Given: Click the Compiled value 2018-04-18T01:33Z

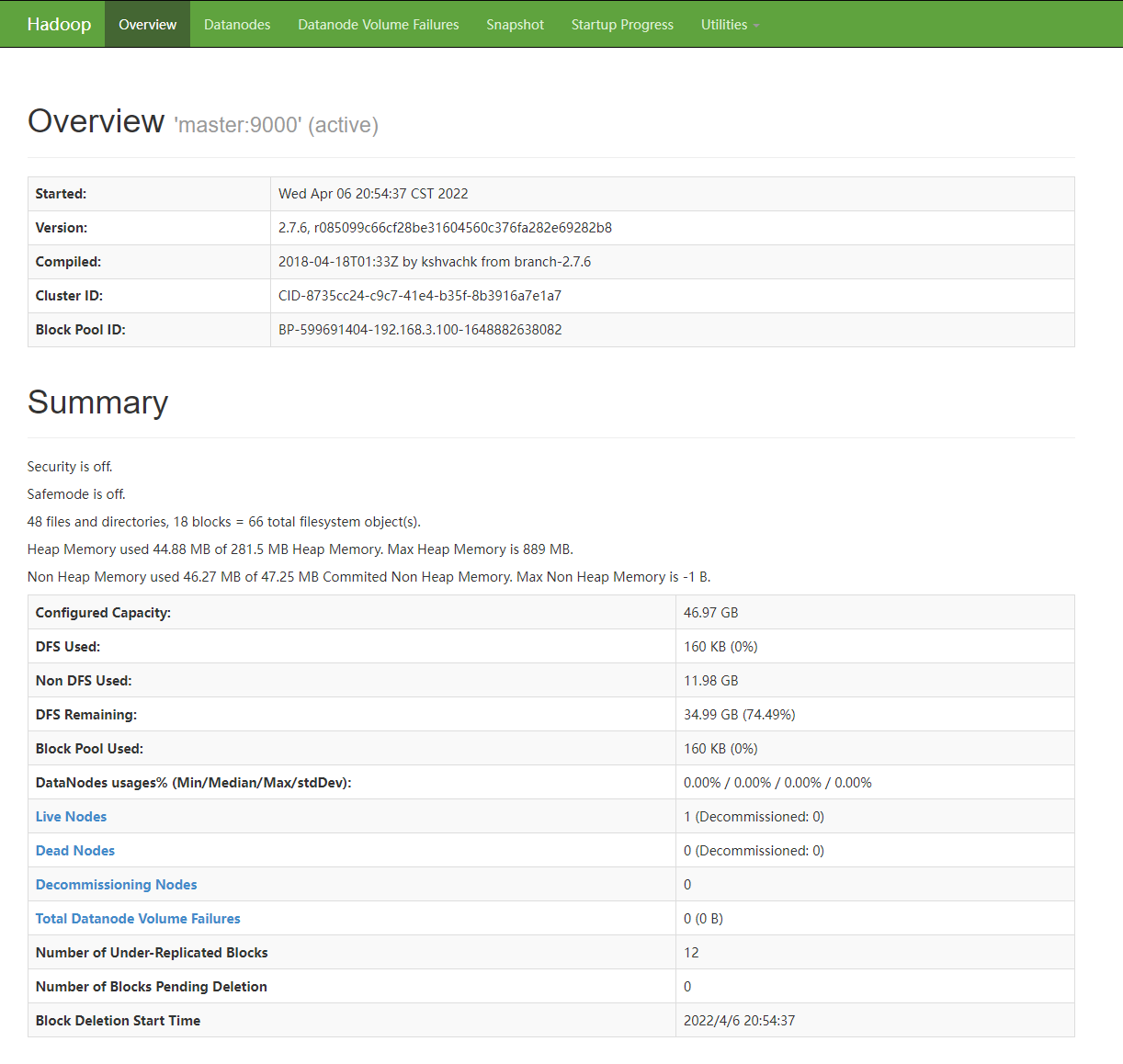Looking at the screenshot, I should [x=435, y=262].
